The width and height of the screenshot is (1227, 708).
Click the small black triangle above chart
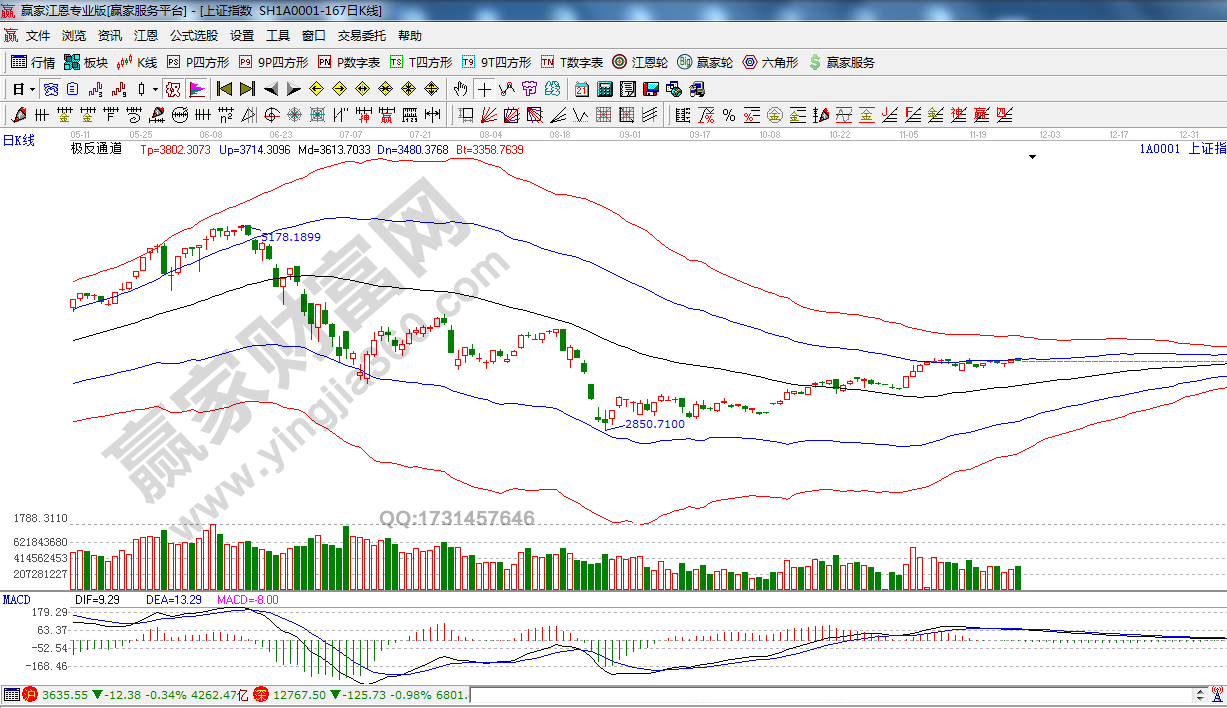[1032, 157]
